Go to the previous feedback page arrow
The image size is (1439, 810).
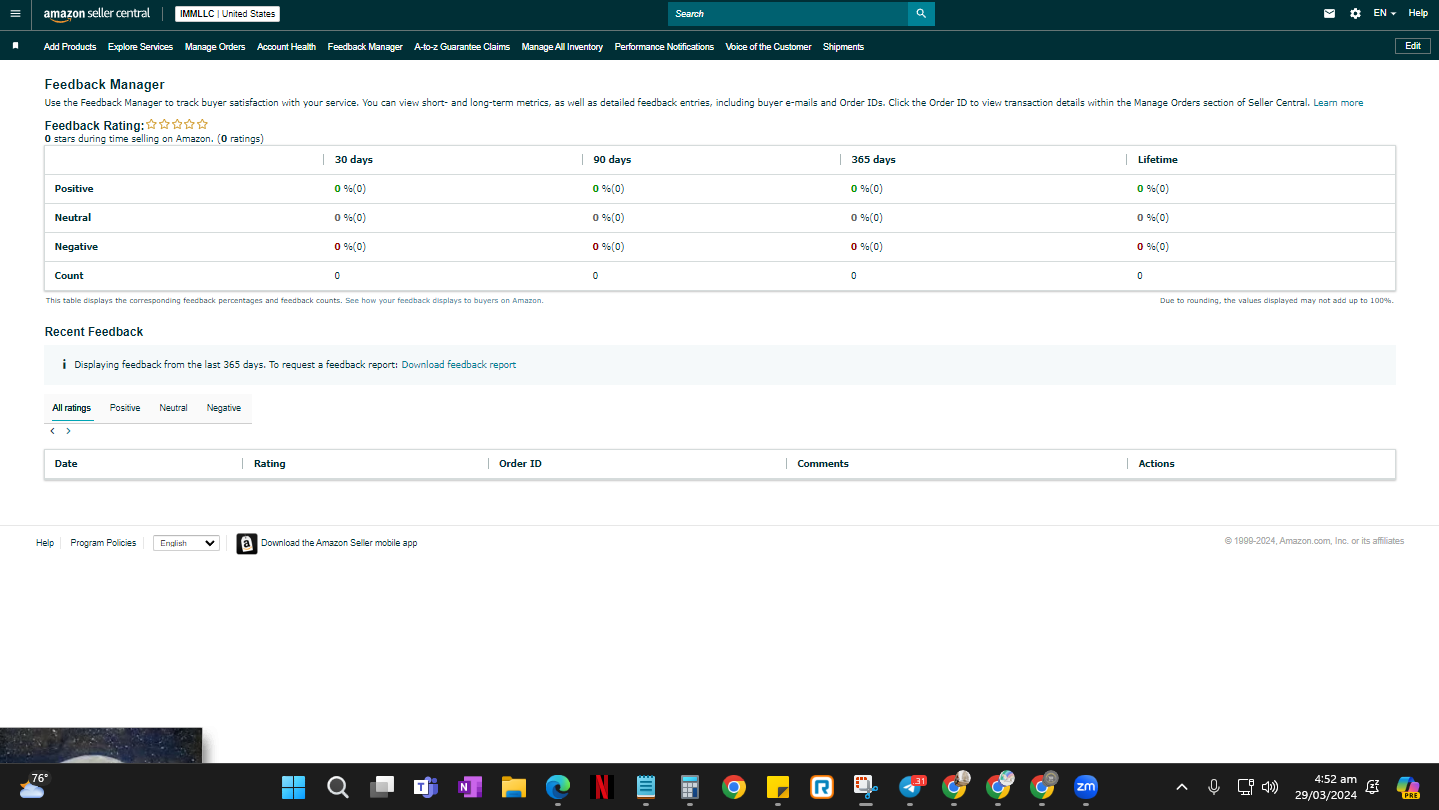52,431
